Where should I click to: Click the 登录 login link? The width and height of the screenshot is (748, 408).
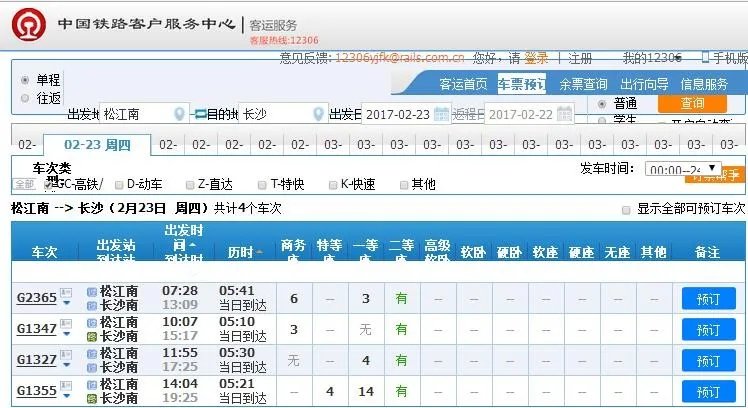[536, 58]
